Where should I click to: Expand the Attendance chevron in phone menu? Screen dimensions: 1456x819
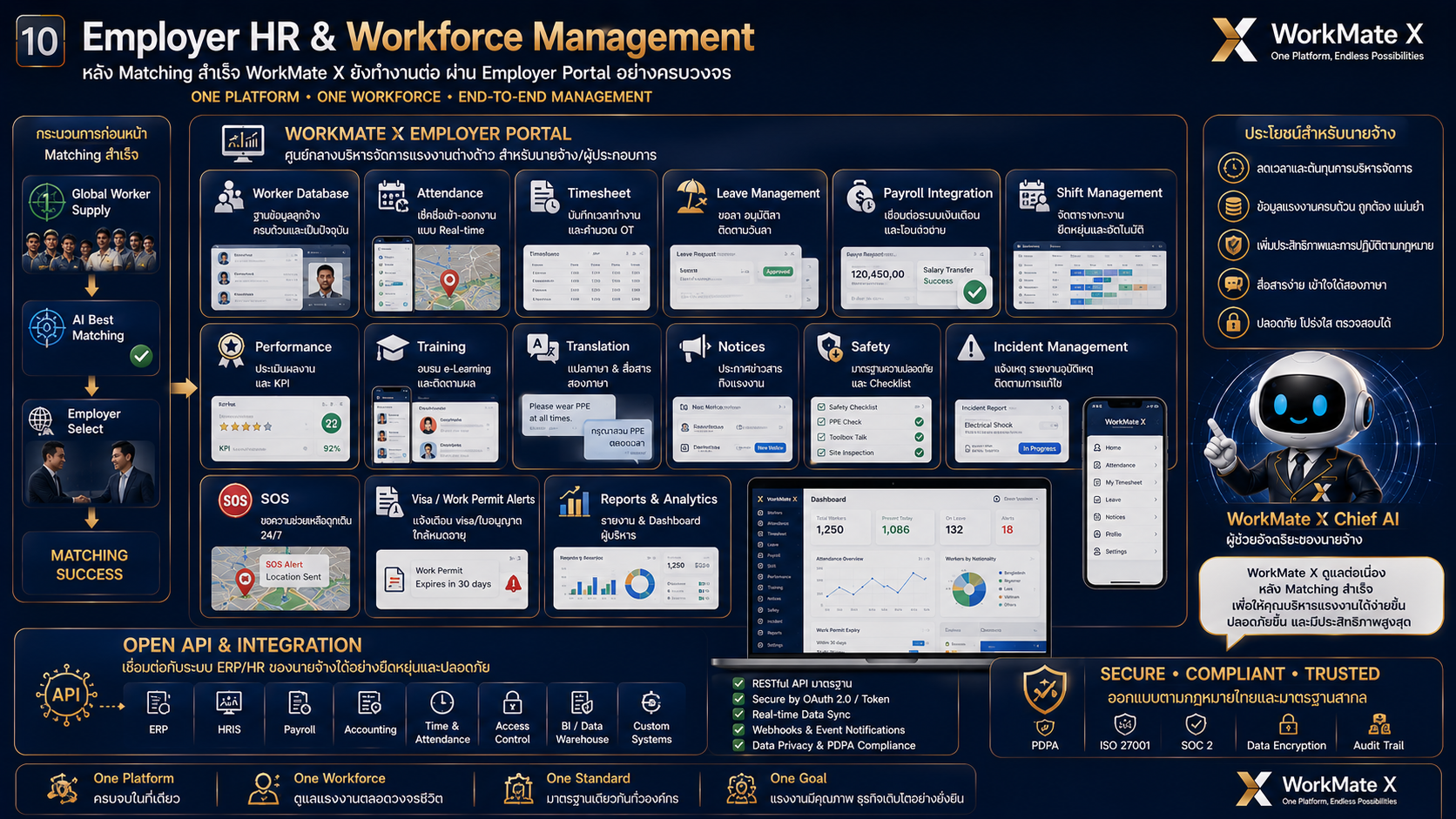point(1156,465)
